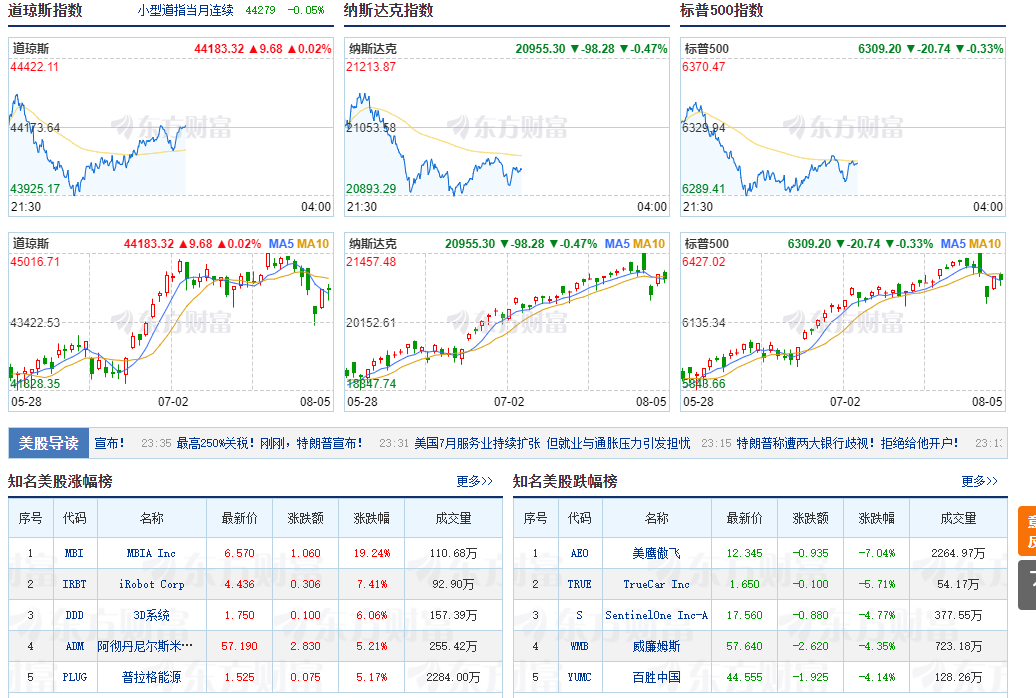Click the 7.41% gain for iRobot Corp
The height and width of the screenshot is (698, 1036).
372,584
